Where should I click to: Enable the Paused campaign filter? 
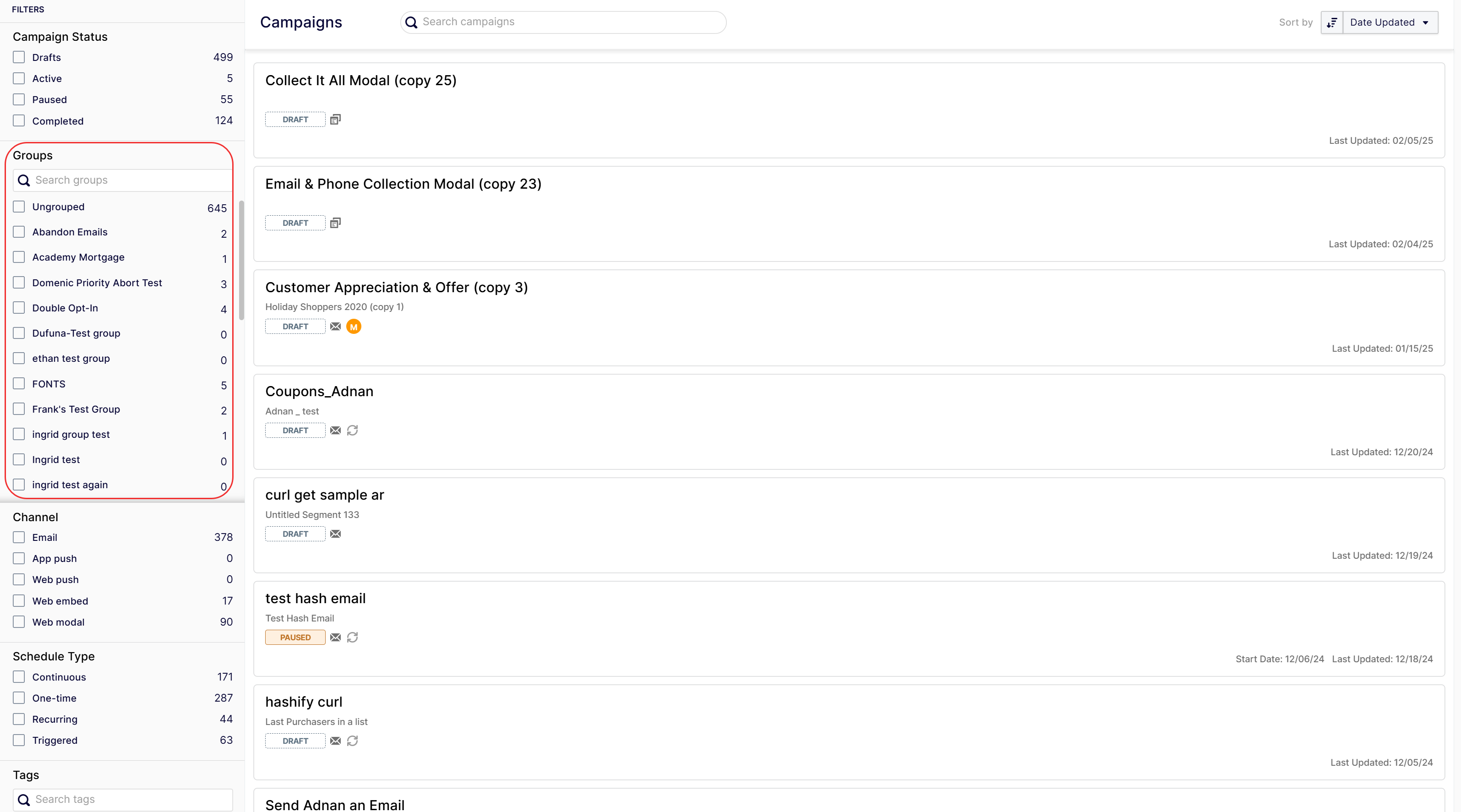[19, 99]
